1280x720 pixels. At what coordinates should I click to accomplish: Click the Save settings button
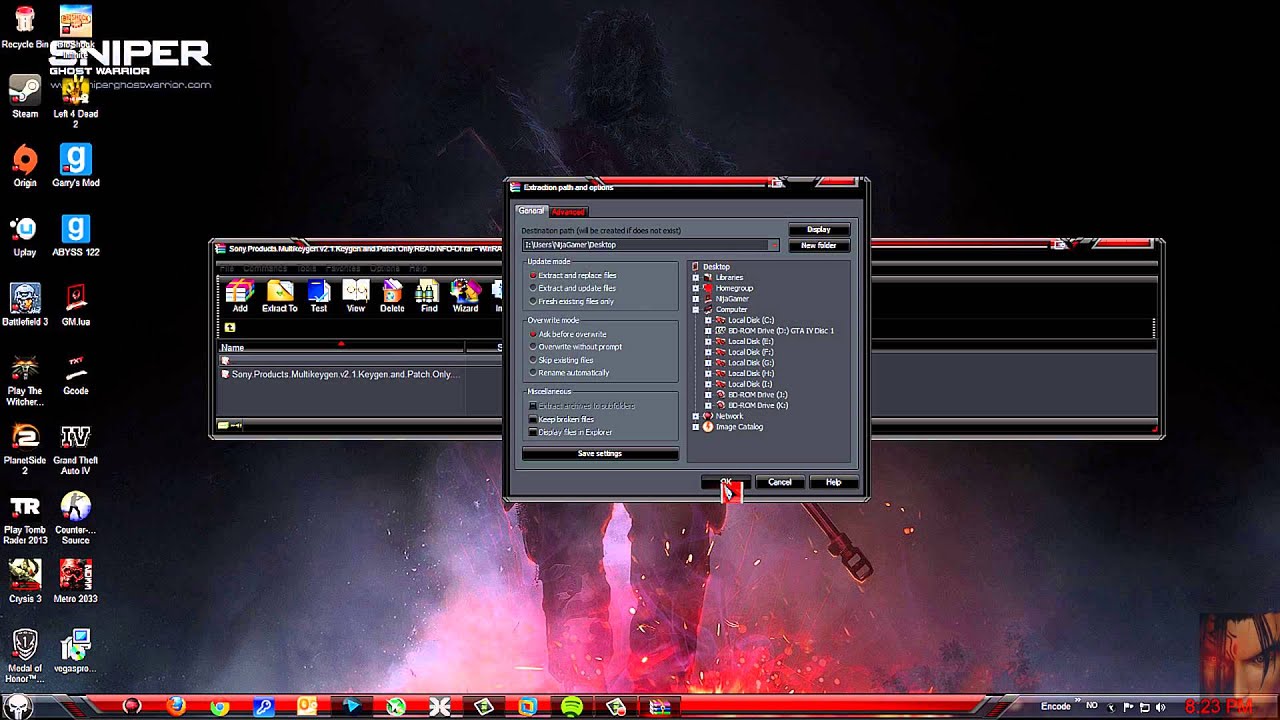coord(600,454)
